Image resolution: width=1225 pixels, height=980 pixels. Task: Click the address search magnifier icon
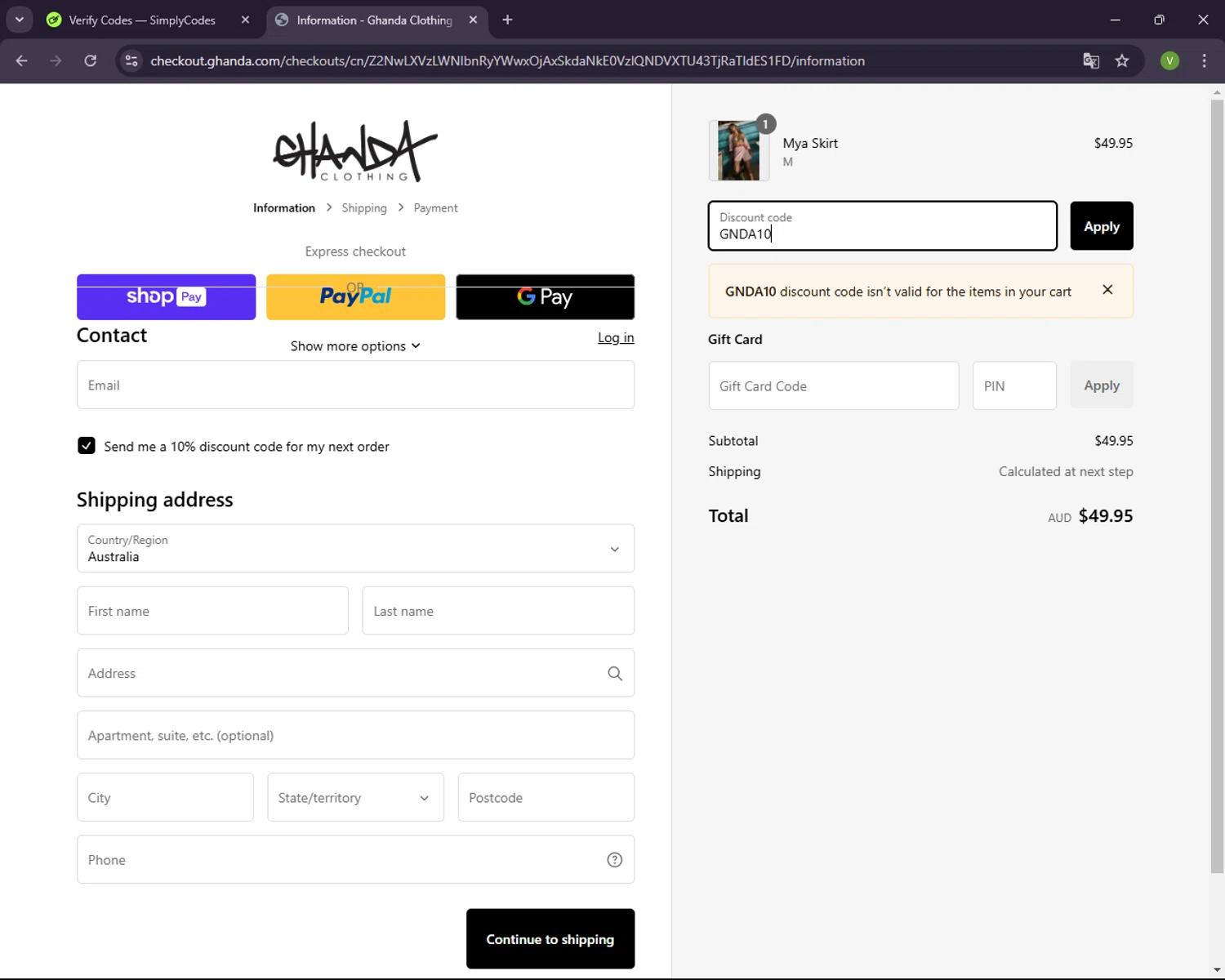[x=615, y=673]
